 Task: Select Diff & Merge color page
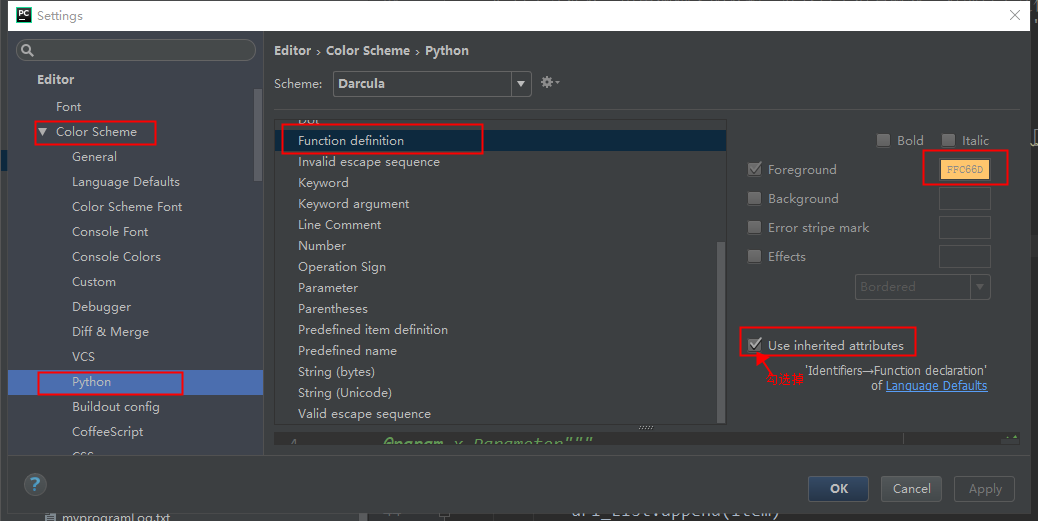(111, 332)
